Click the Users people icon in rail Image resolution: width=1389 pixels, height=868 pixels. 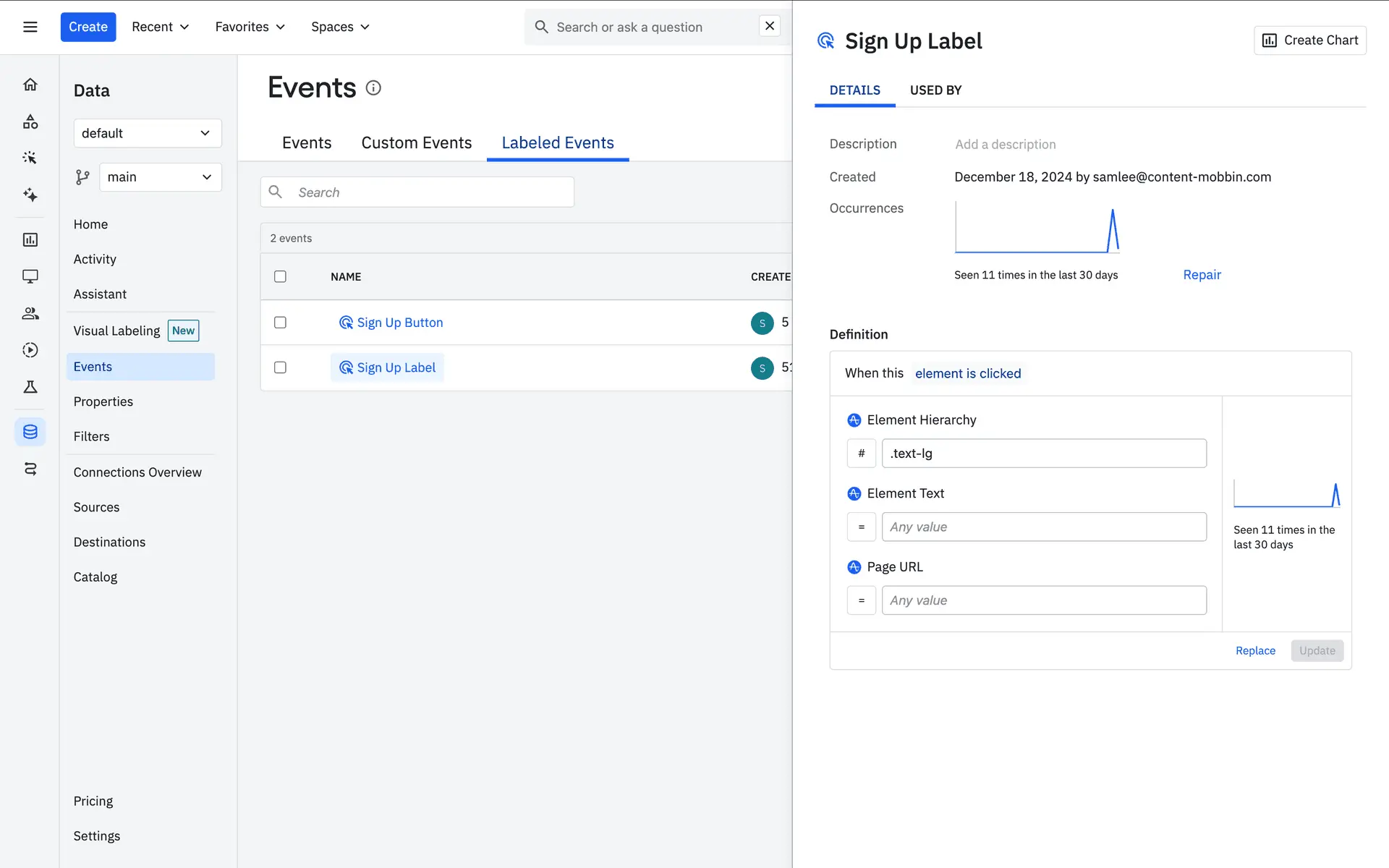(30, 313)
